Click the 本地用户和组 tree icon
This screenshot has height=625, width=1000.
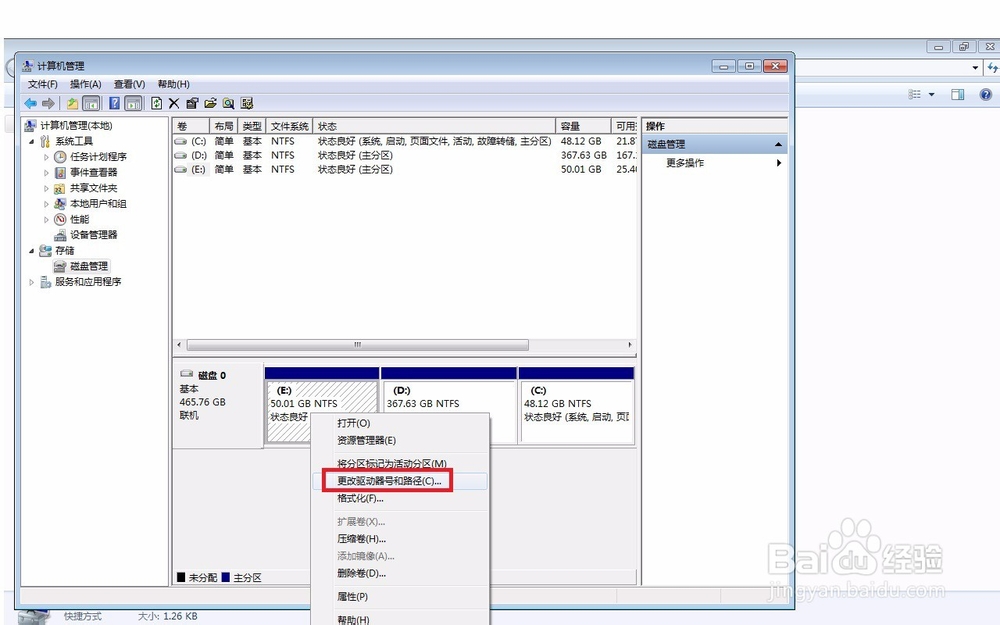pos(61,203)
